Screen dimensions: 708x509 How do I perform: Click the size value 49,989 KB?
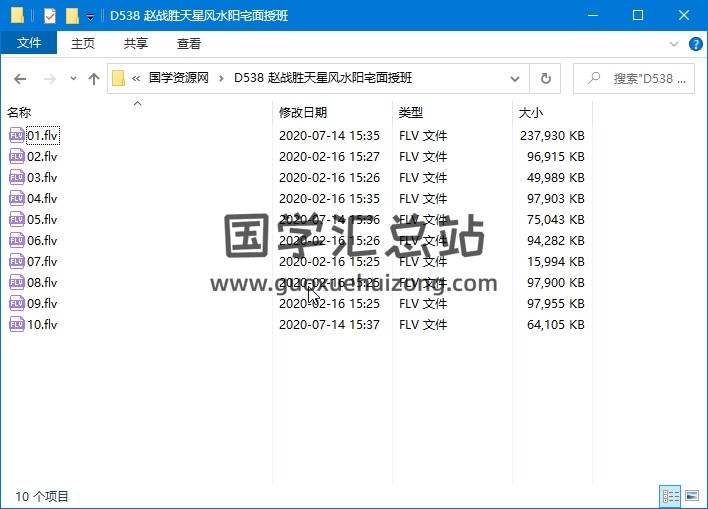(x=556, y=177)
